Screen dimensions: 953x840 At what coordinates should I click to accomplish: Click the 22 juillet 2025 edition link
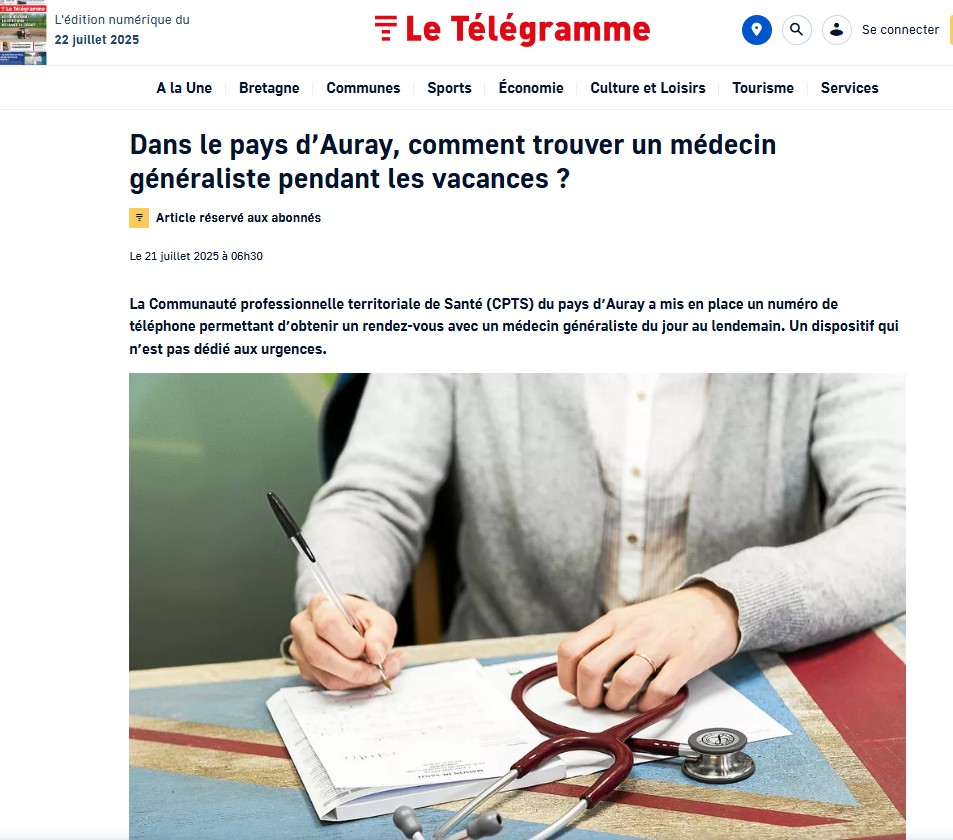coord(97,40)
